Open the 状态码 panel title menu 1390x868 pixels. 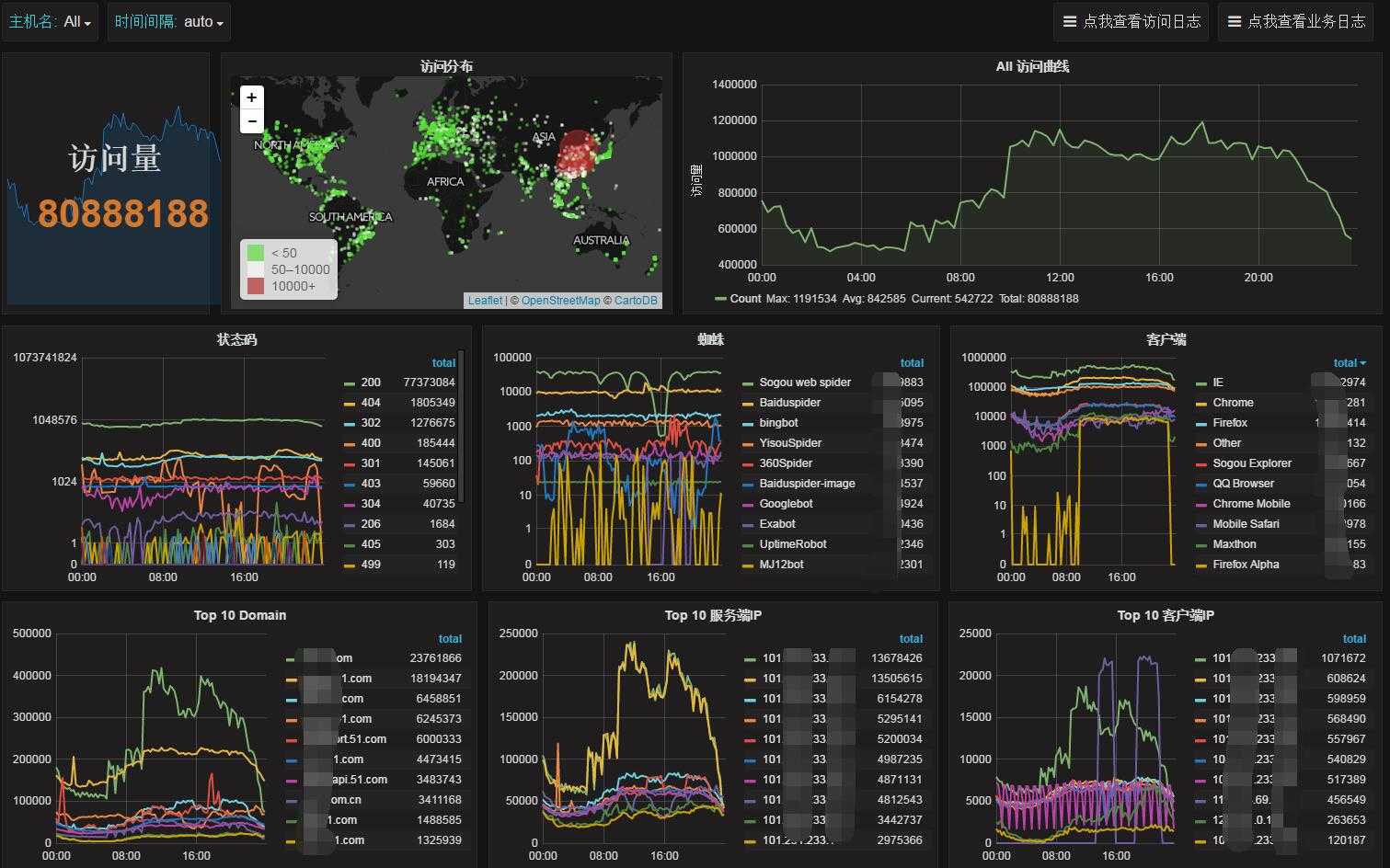(x=236, y=339)
